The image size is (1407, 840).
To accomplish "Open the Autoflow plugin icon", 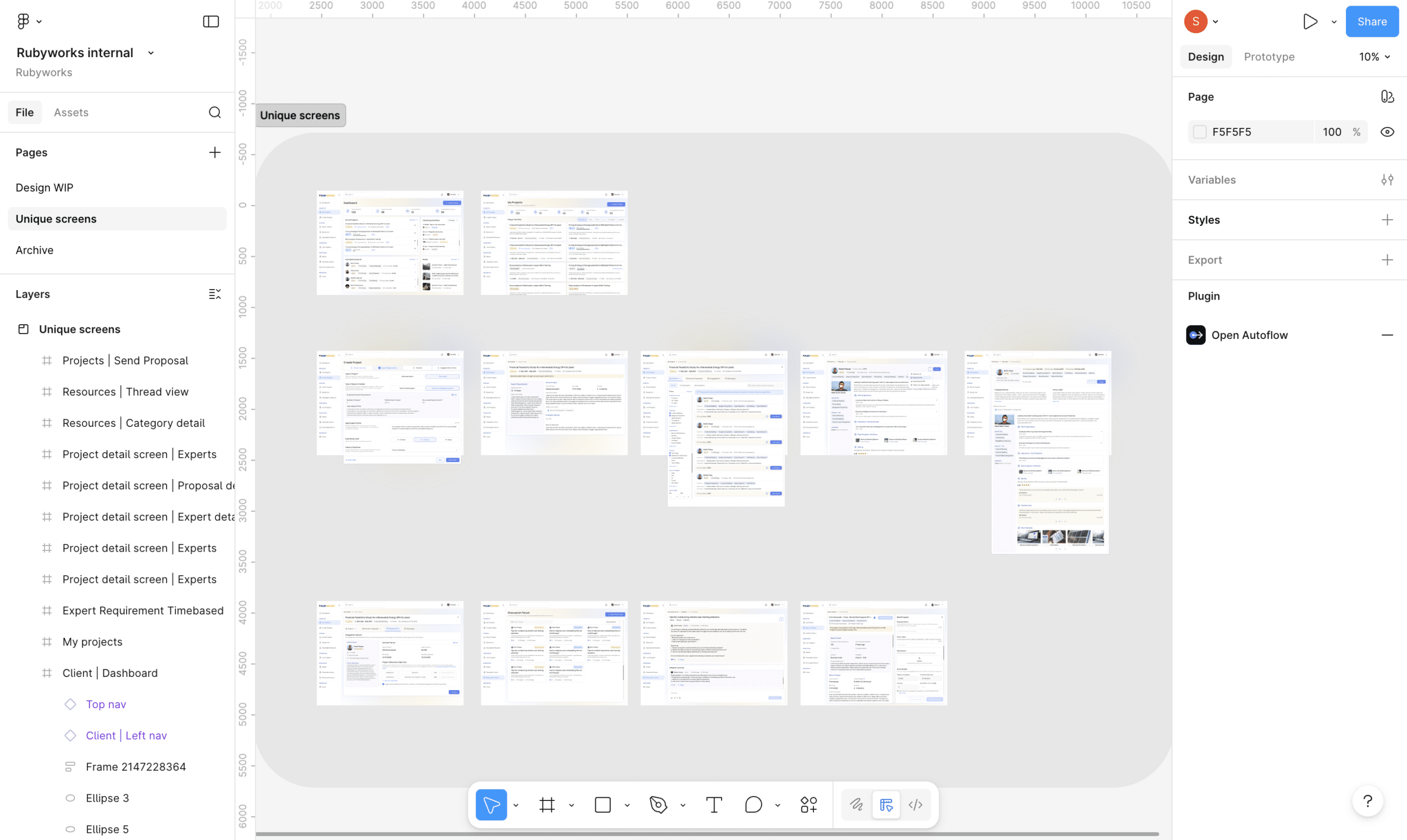I will 1195,335.
